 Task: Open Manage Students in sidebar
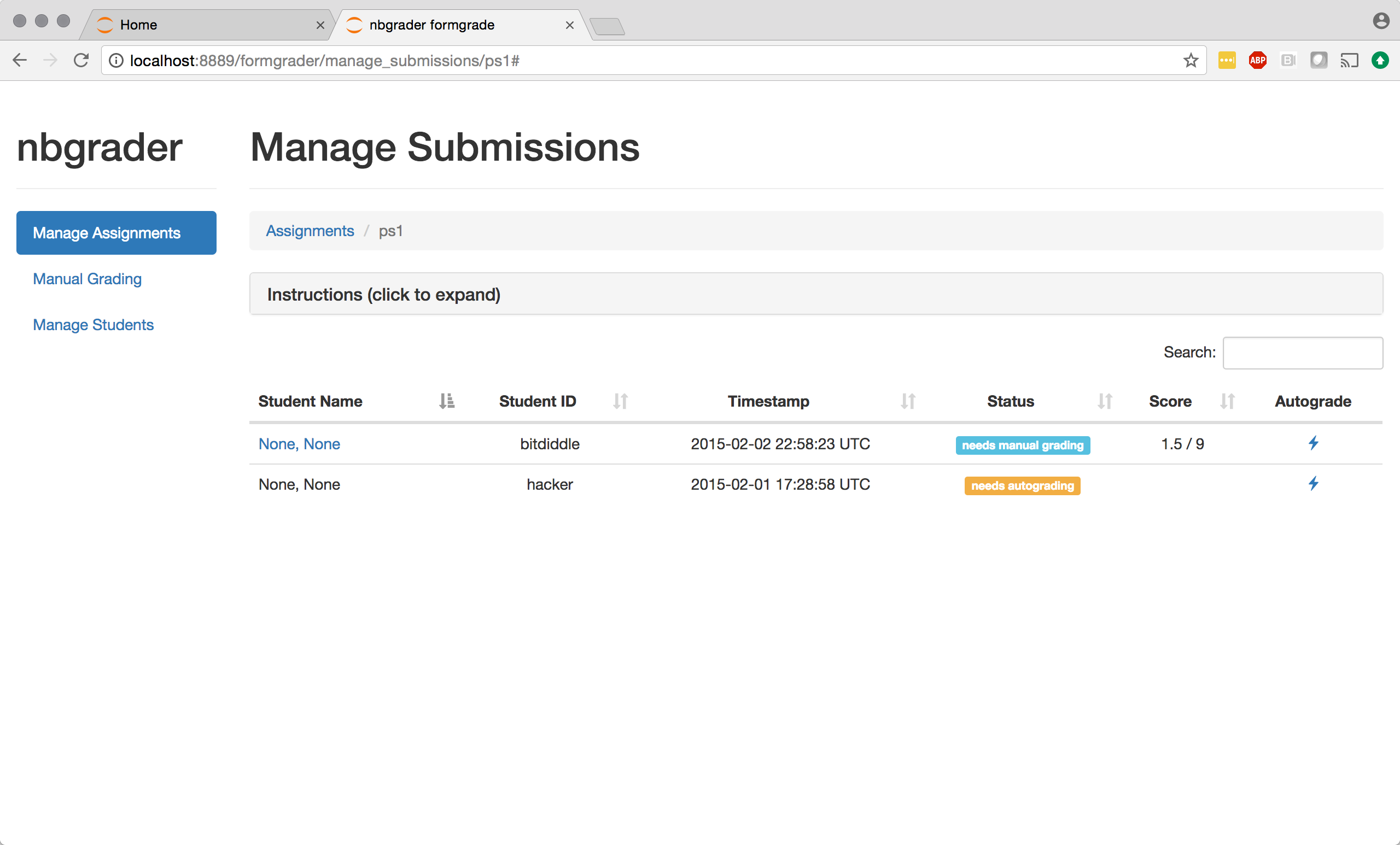click(x=93, y=325)
